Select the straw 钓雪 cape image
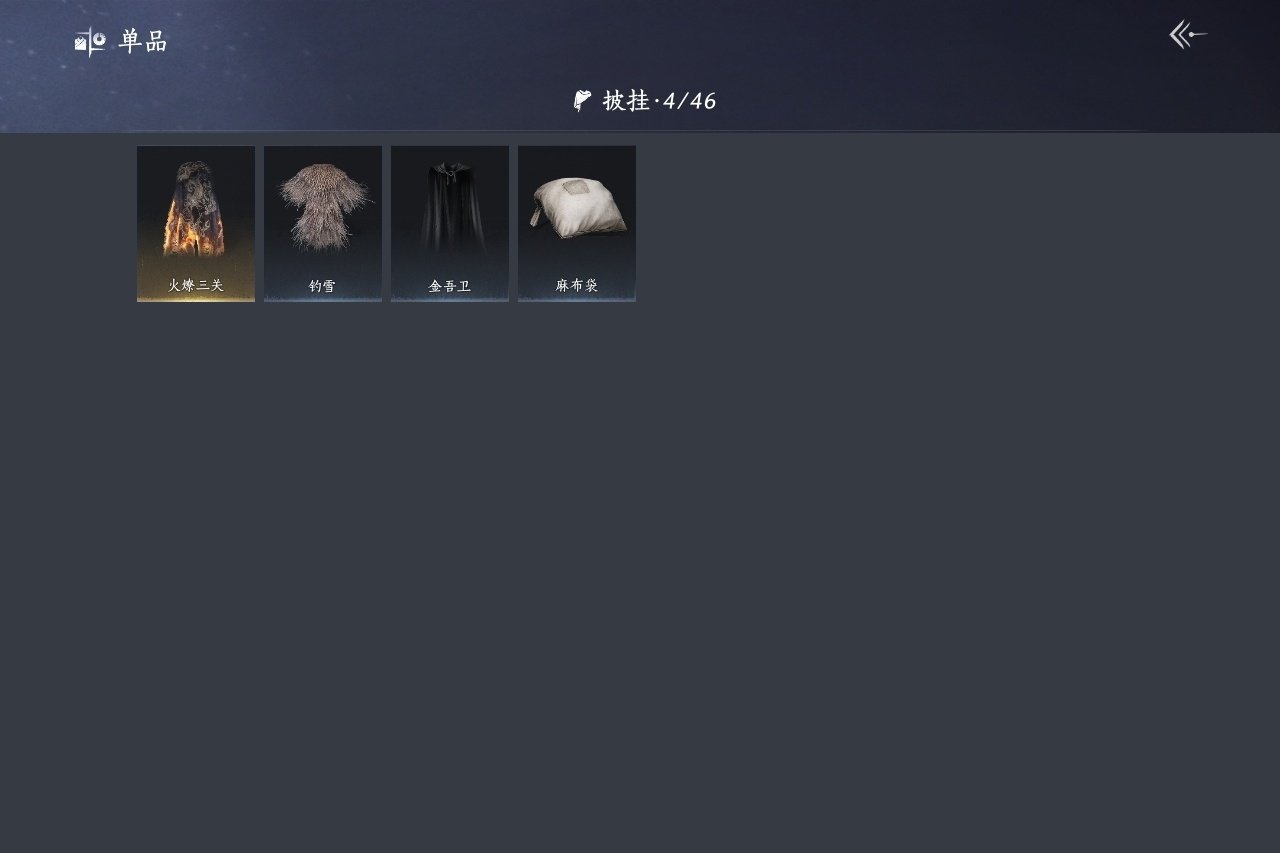The height and width of the screenshot is (853, 1280). click(323, 207)
